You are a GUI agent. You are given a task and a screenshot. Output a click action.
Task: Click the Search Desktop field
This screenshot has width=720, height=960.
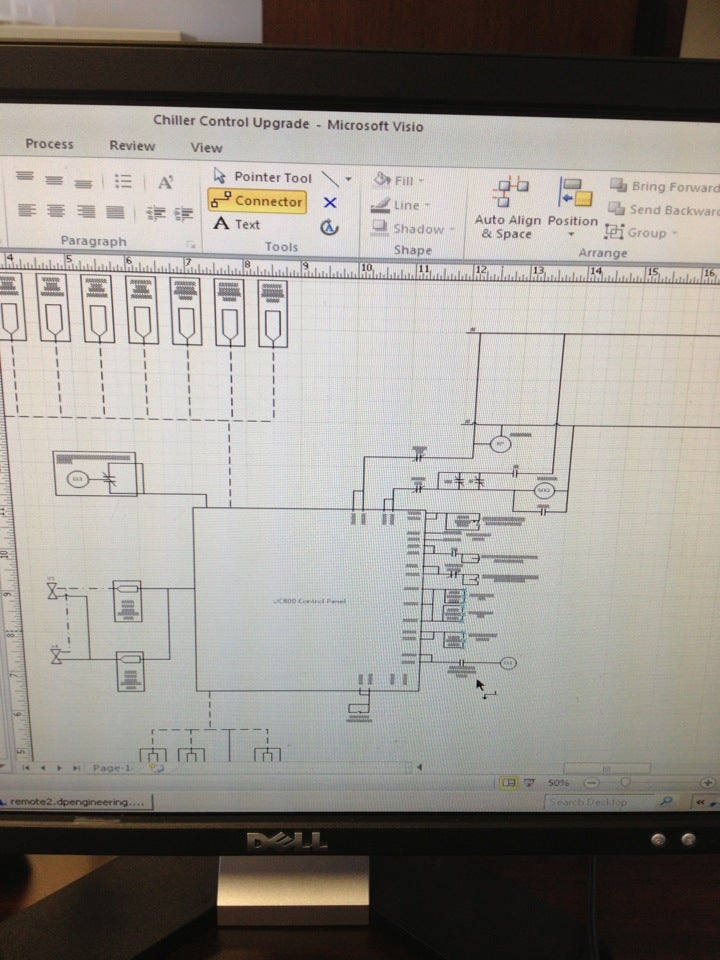click(598, 802)
